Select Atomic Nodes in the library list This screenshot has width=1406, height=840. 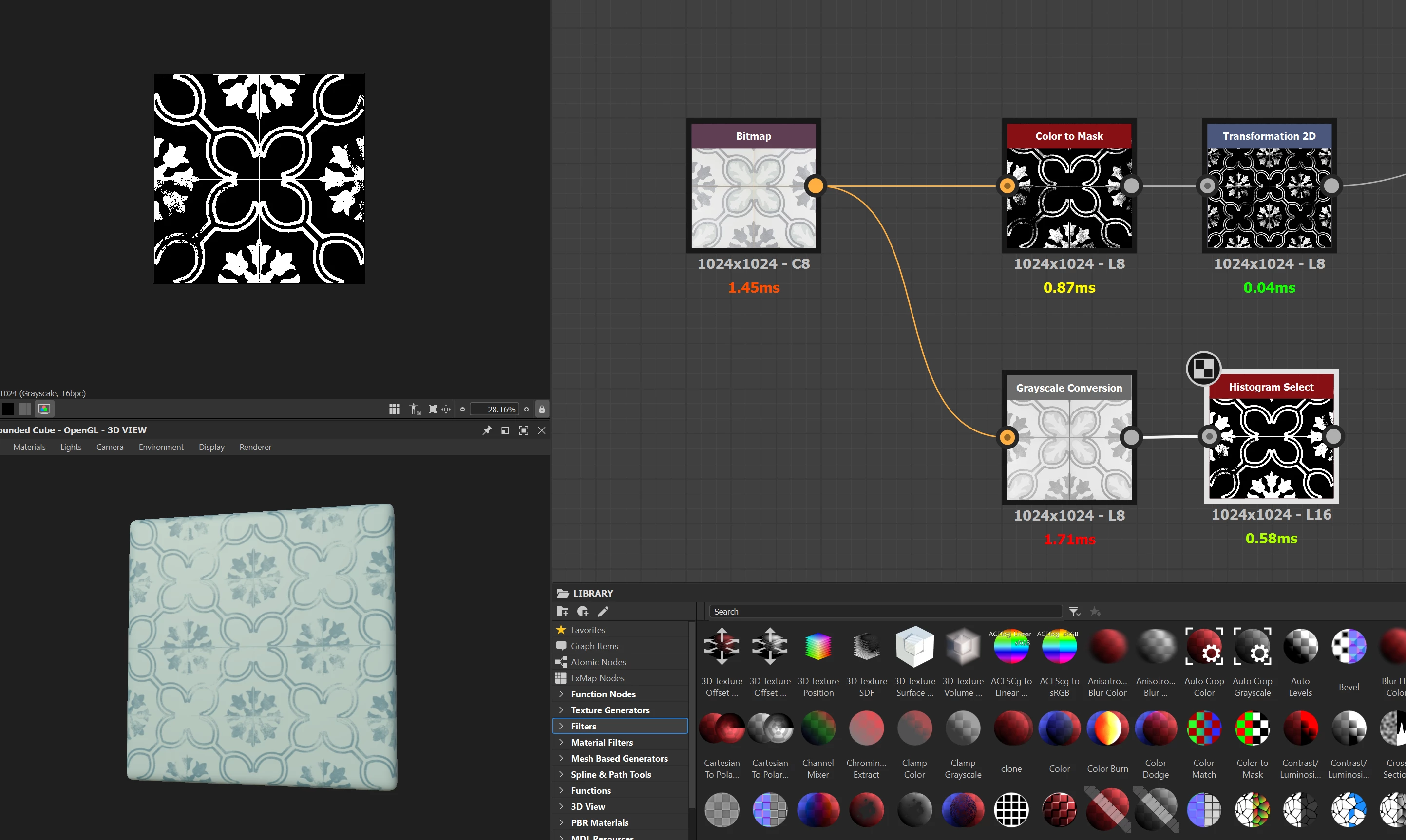click(598, 662)
